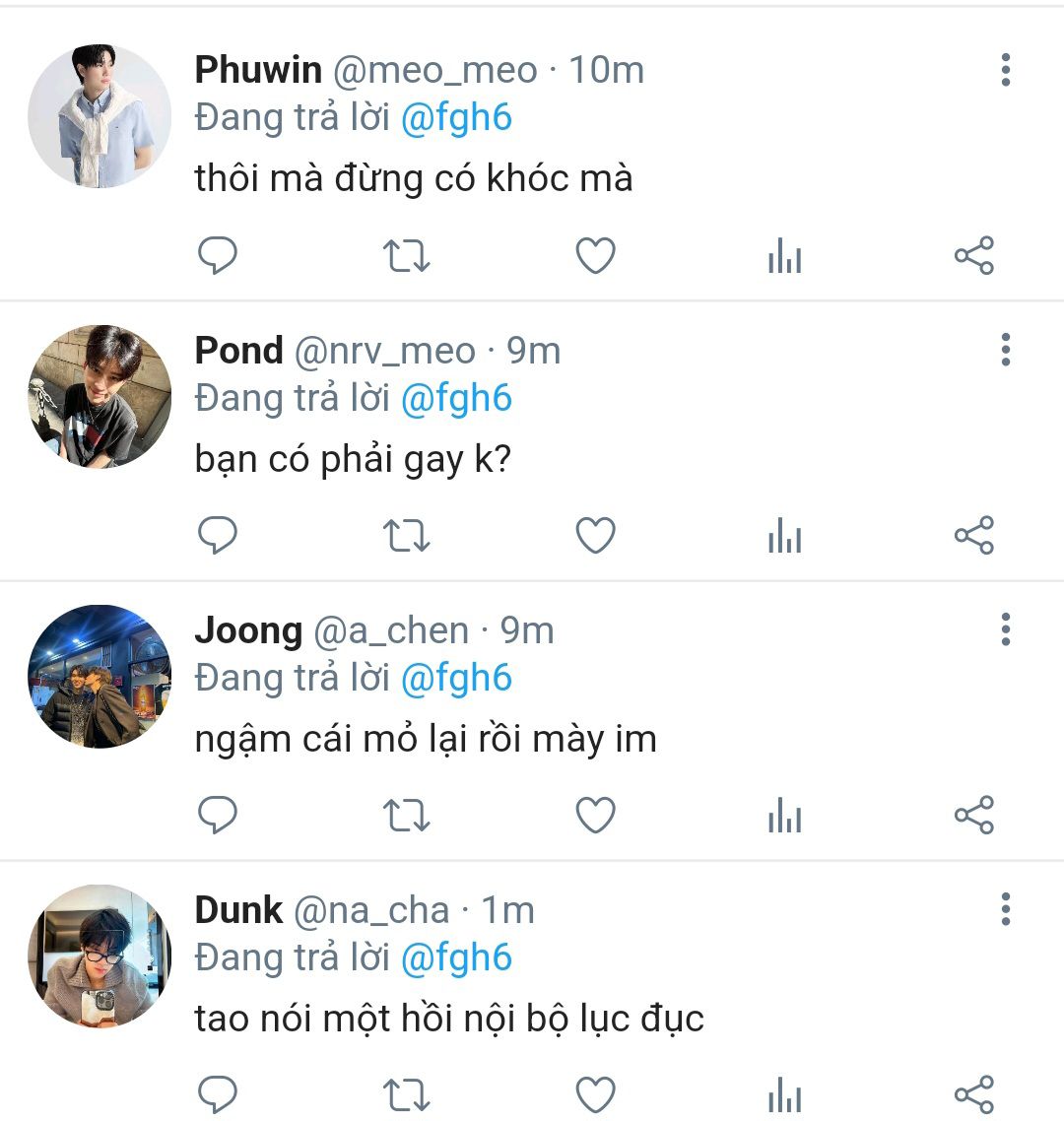
Task: Open more options for Phuwin's tweet
Action: point(1005,70)
